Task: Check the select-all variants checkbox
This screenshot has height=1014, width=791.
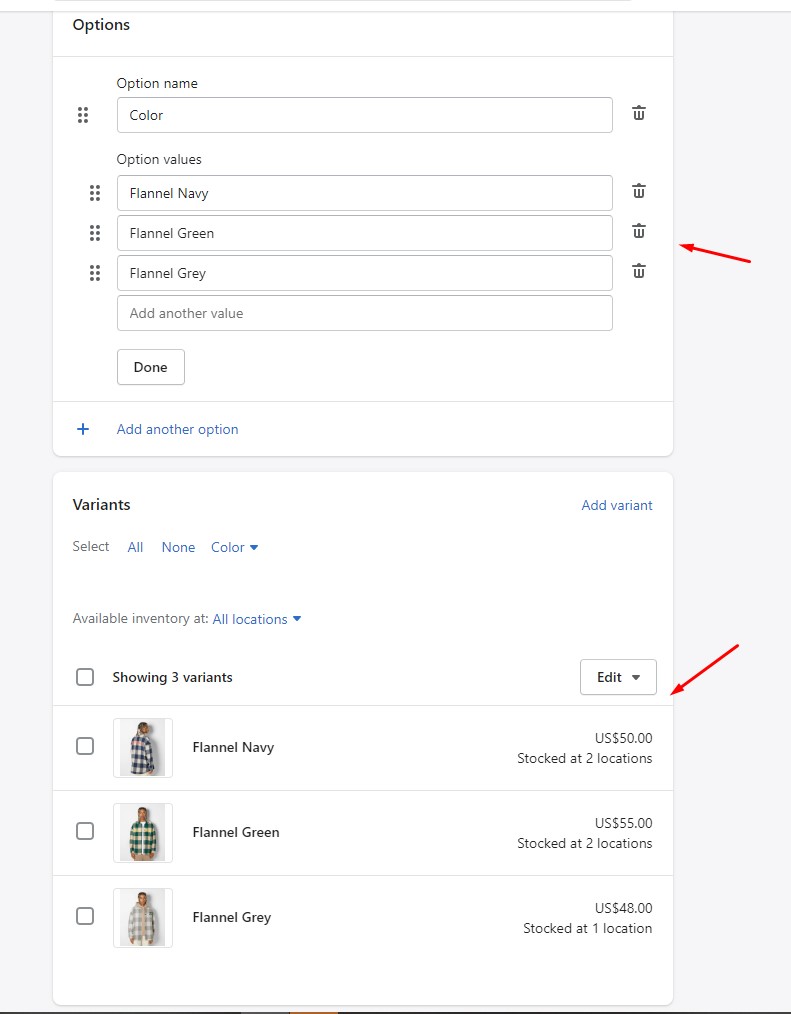Action: [85, 677]
